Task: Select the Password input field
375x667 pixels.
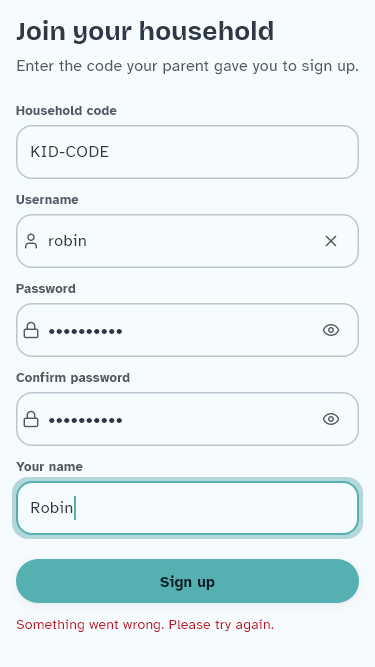Action: click(188, 330)
